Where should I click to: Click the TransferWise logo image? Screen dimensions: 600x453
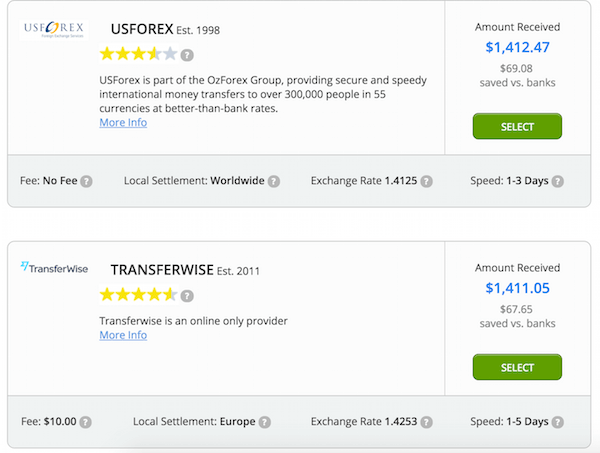pos(54,267)
